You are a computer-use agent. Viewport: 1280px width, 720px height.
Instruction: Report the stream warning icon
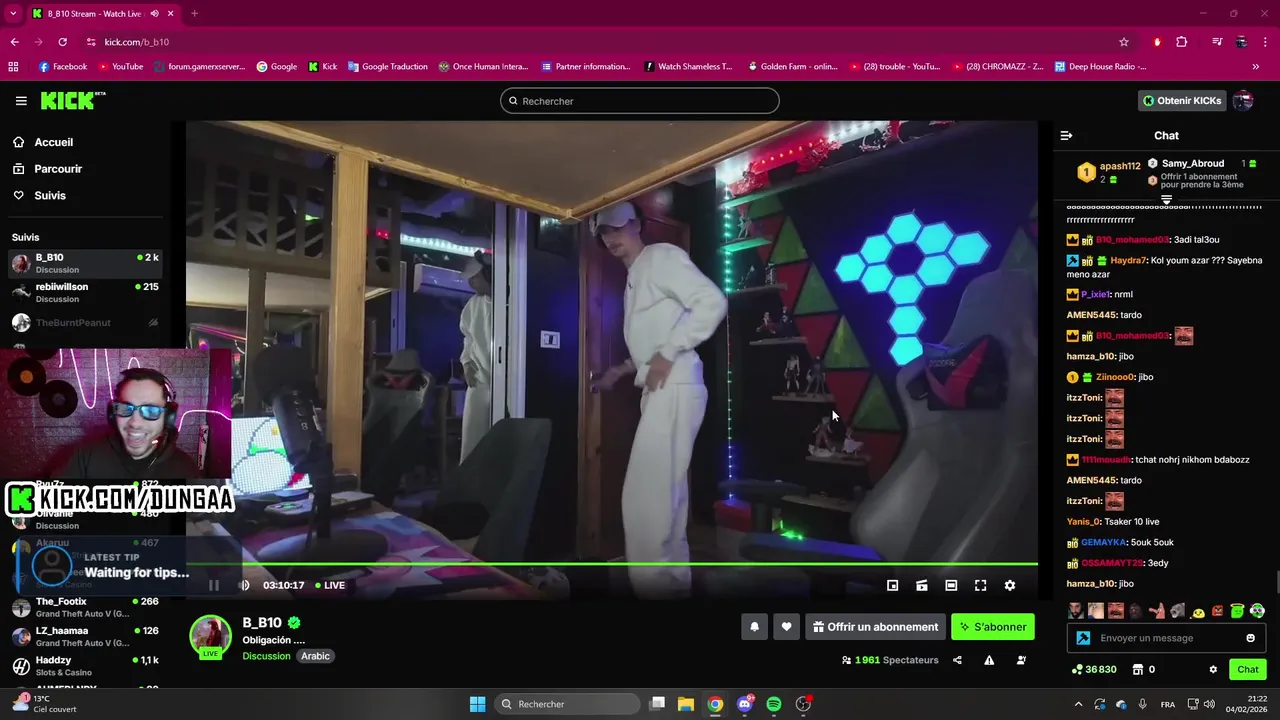[x=989, y=660]
